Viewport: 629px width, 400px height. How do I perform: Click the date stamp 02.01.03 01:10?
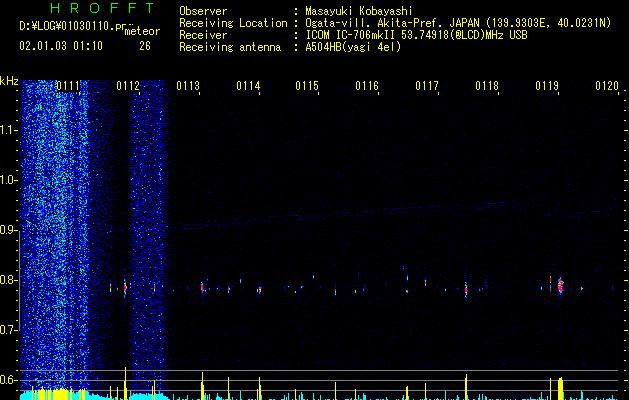(61, 46)
